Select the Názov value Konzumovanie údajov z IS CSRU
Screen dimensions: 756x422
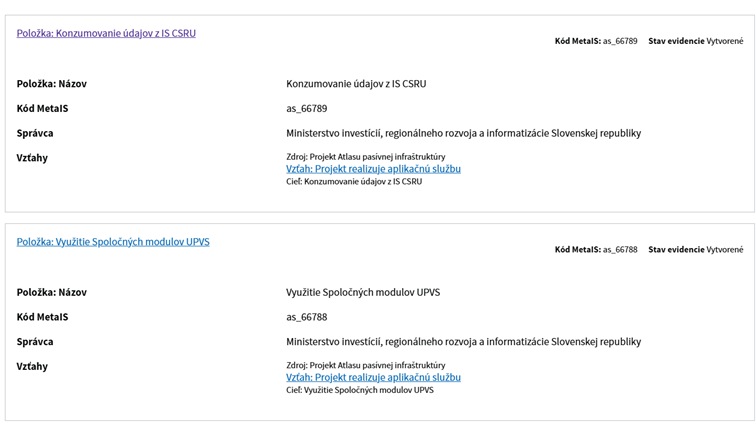356,84
